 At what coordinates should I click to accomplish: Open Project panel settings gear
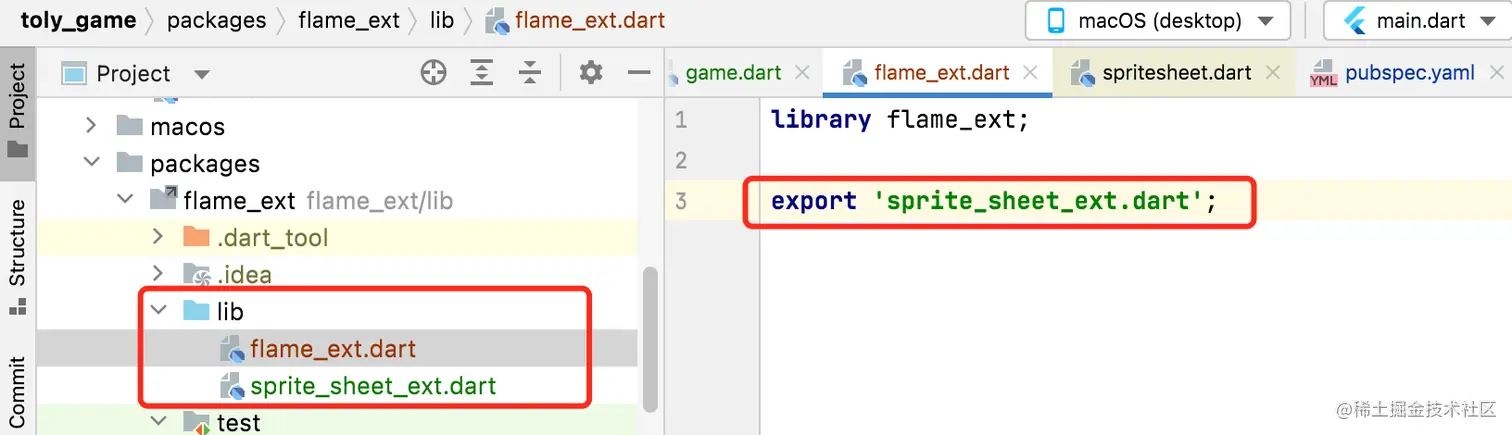tap(591, 72)
